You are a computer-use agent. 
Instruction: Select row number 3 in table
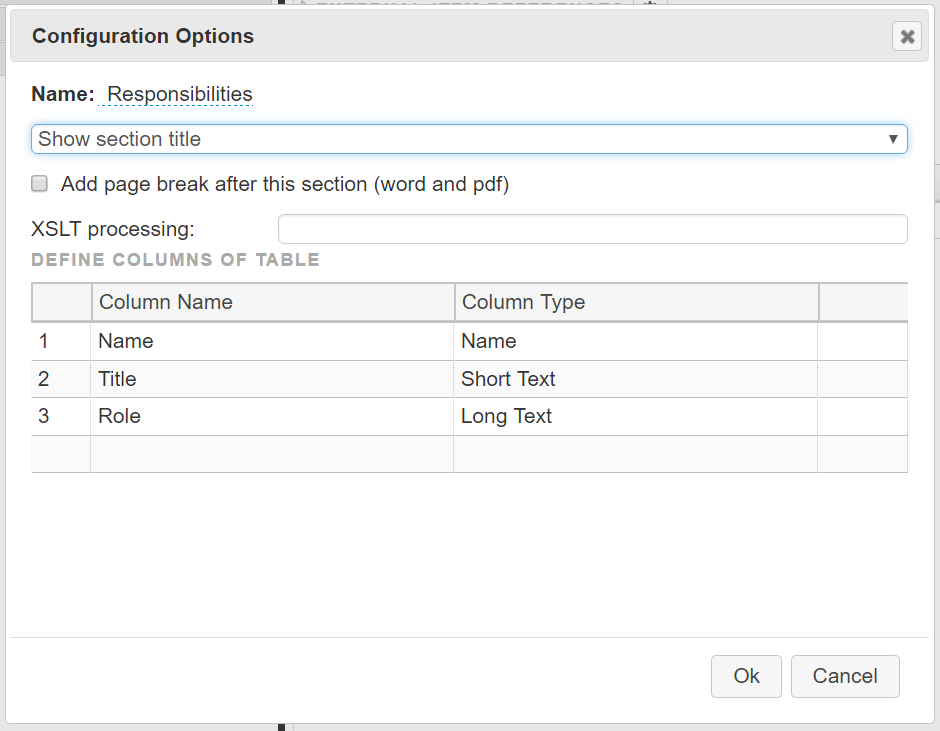click(61, 416)
